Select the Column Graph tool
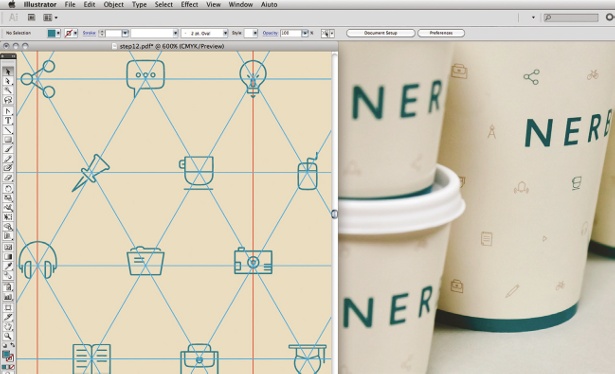Viewport: 615px width, 374px height. 8,297
